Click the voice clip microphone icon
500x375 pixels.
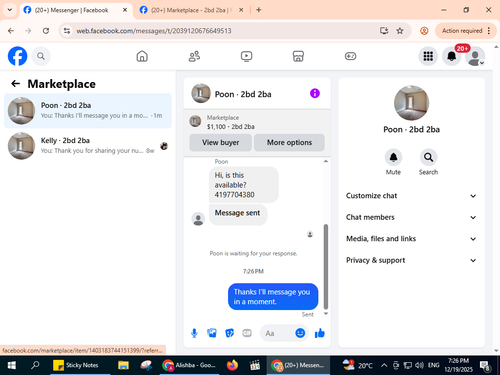pos(194,333)
